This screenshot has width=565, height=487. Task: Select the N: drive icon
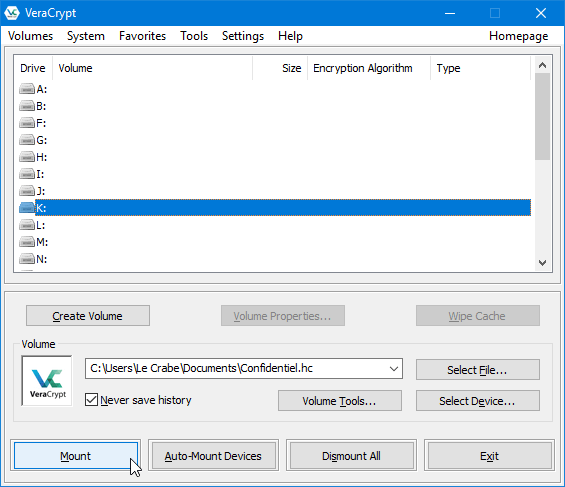pos(27,259)
